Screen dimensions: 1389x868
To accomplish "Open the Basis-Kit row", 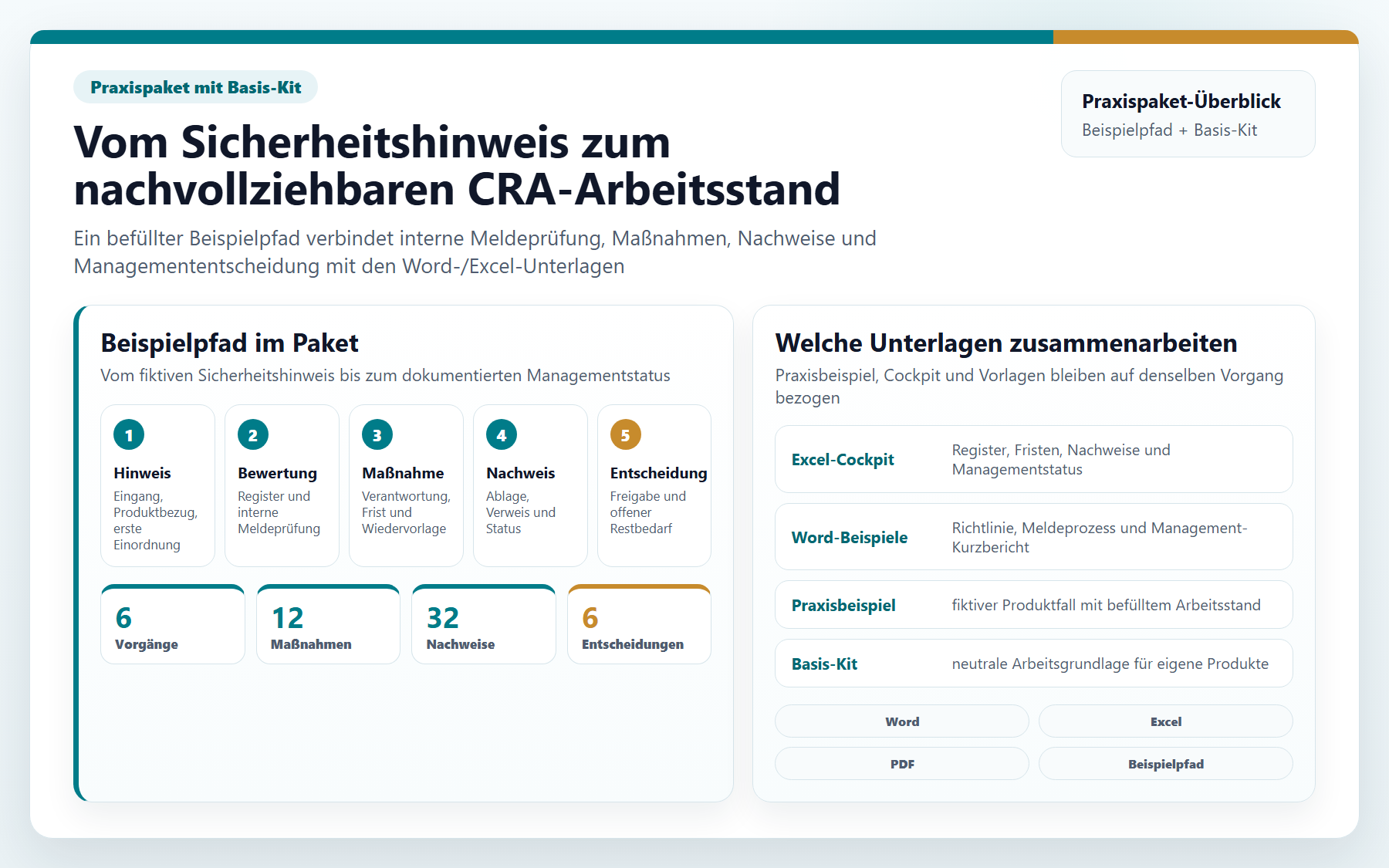I will coord(1034,664).
